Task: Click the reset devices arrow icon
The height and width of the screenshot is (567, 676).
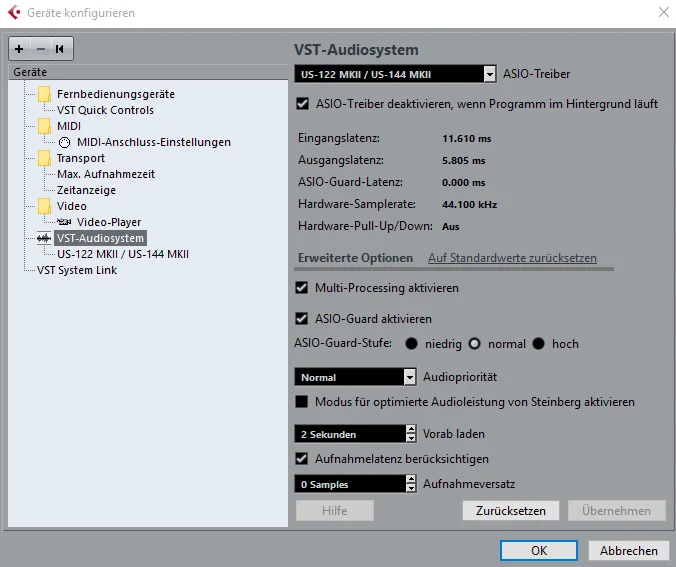Action: click(60, 48)
